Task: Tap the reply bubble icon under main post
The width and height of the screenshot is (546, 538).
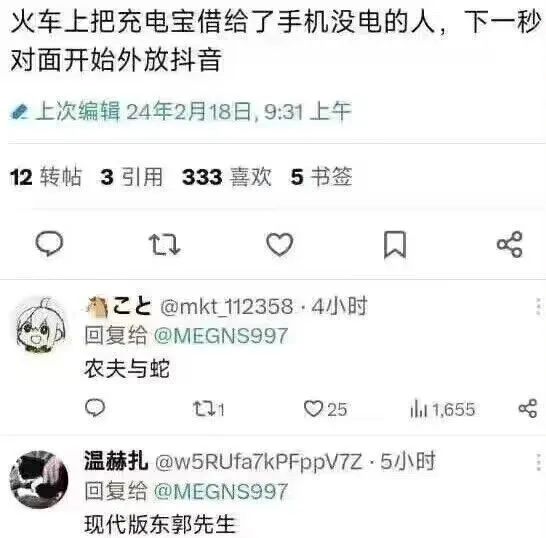Action: tap(49, 244)
